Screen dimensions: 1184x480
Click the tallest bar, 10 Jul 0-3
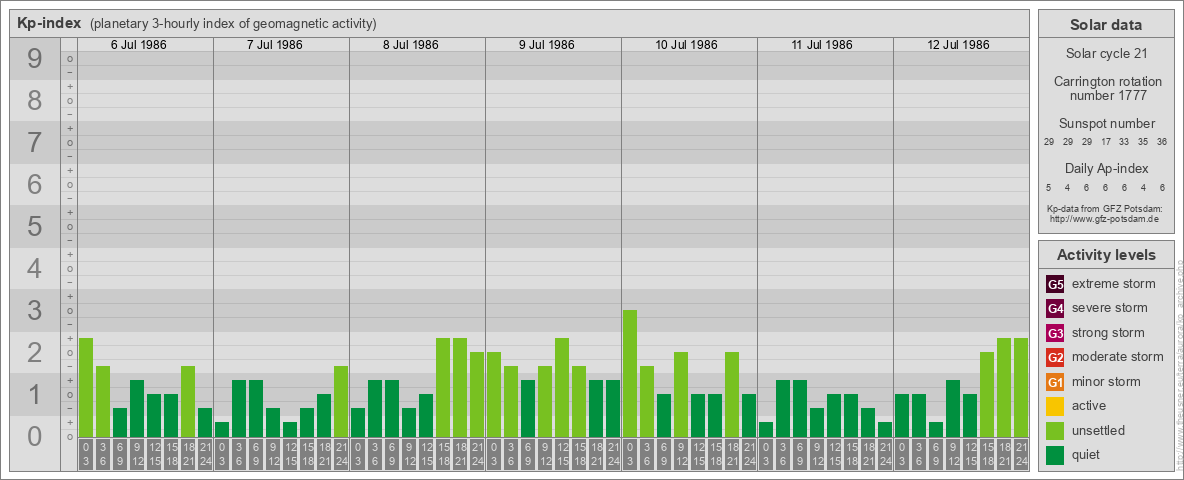630,373
